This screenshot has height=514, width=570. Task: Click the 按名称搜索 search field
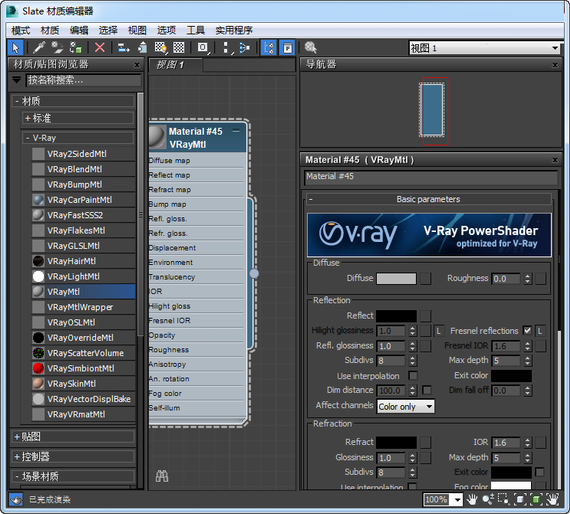(84, 80)
